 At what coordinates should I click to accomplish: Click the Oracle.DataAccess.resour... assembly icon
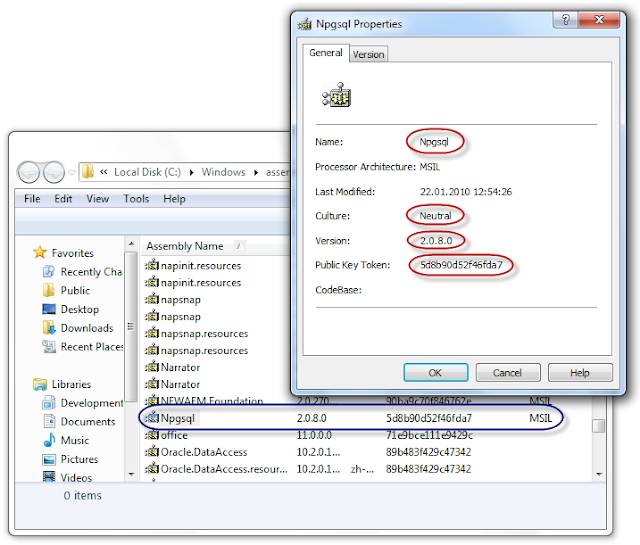coord(152,468)
